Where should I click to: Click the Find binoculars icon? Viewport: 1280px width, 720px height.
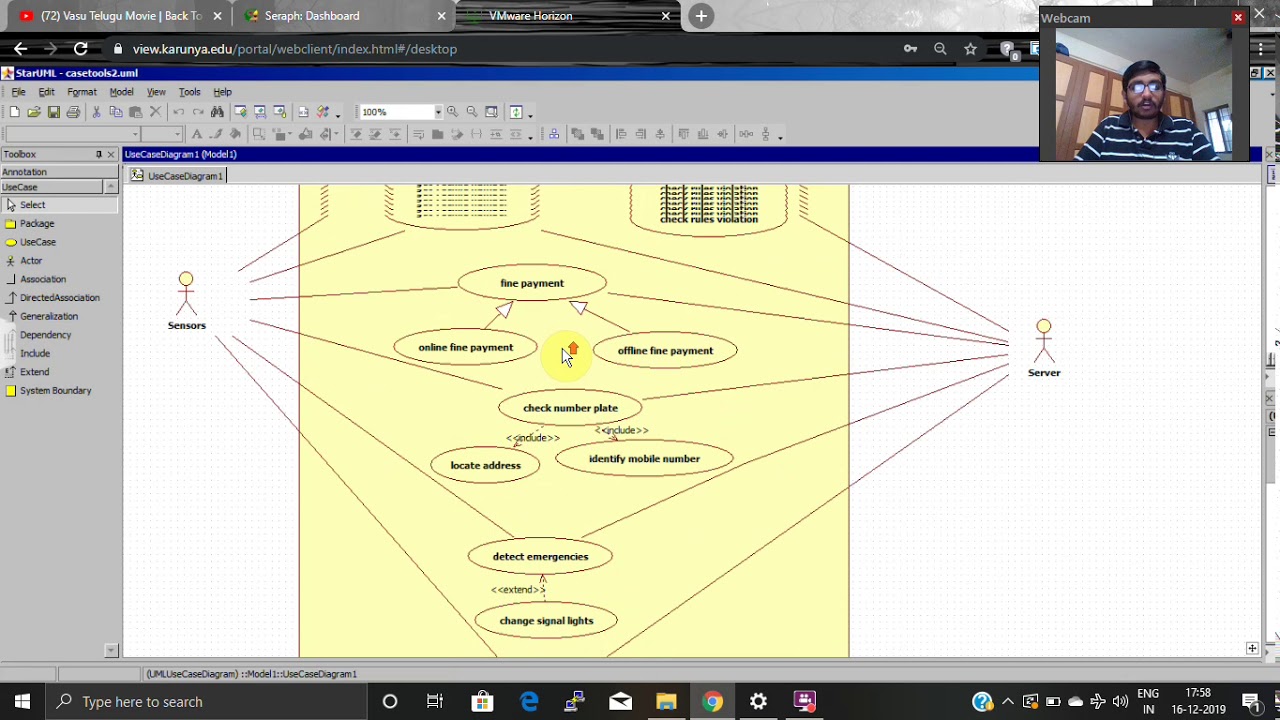click(217, 112)
